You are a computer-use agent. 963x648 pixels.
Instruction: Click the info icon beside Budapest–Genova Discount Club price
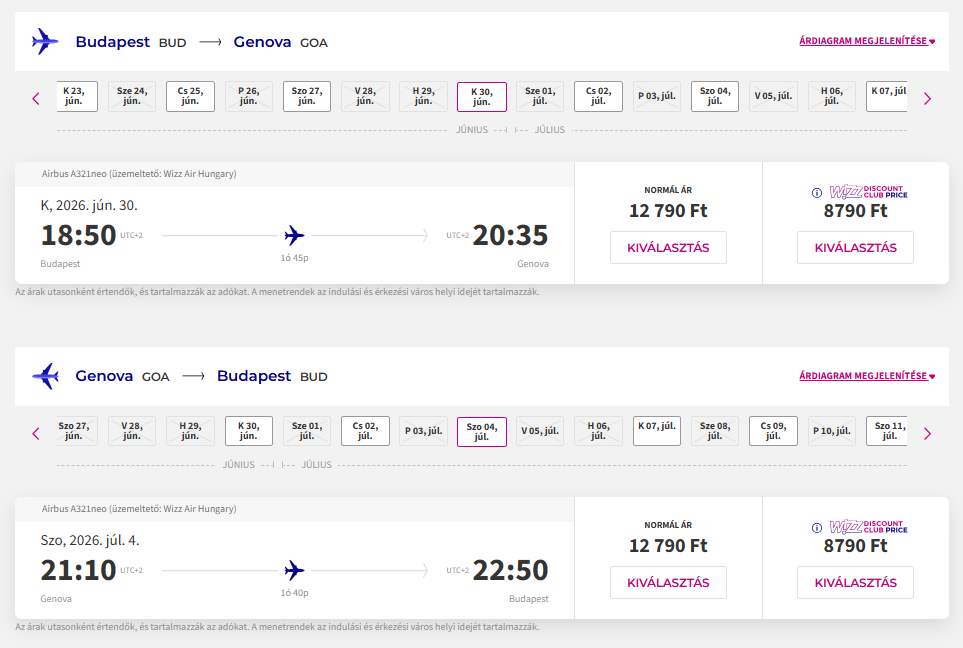coord(816,193)
